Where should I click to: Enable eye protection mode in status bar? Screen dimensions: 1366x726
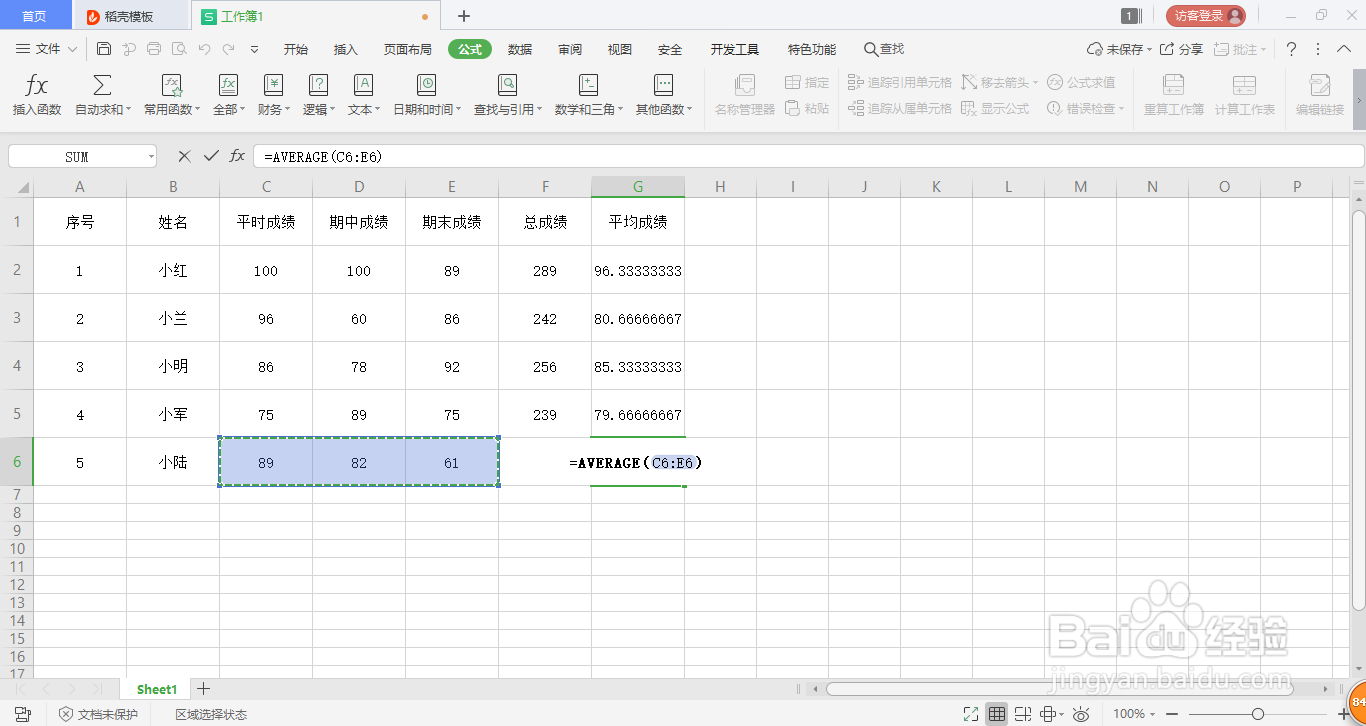point(1080,714)
